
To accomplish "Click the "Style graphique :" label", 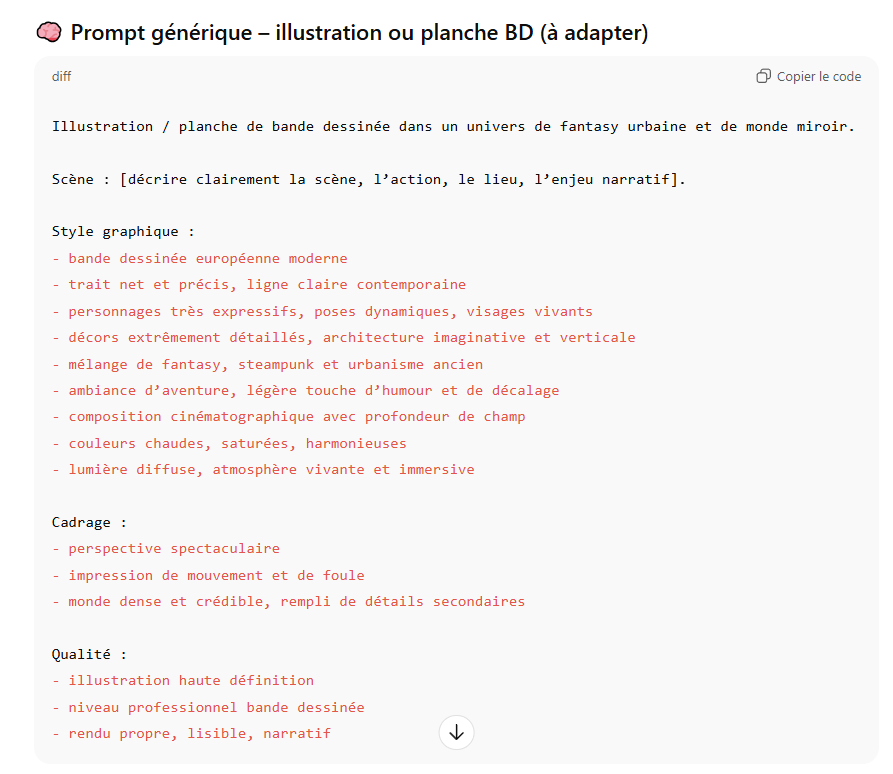I will pyautogui.click(x=123, y=232).
